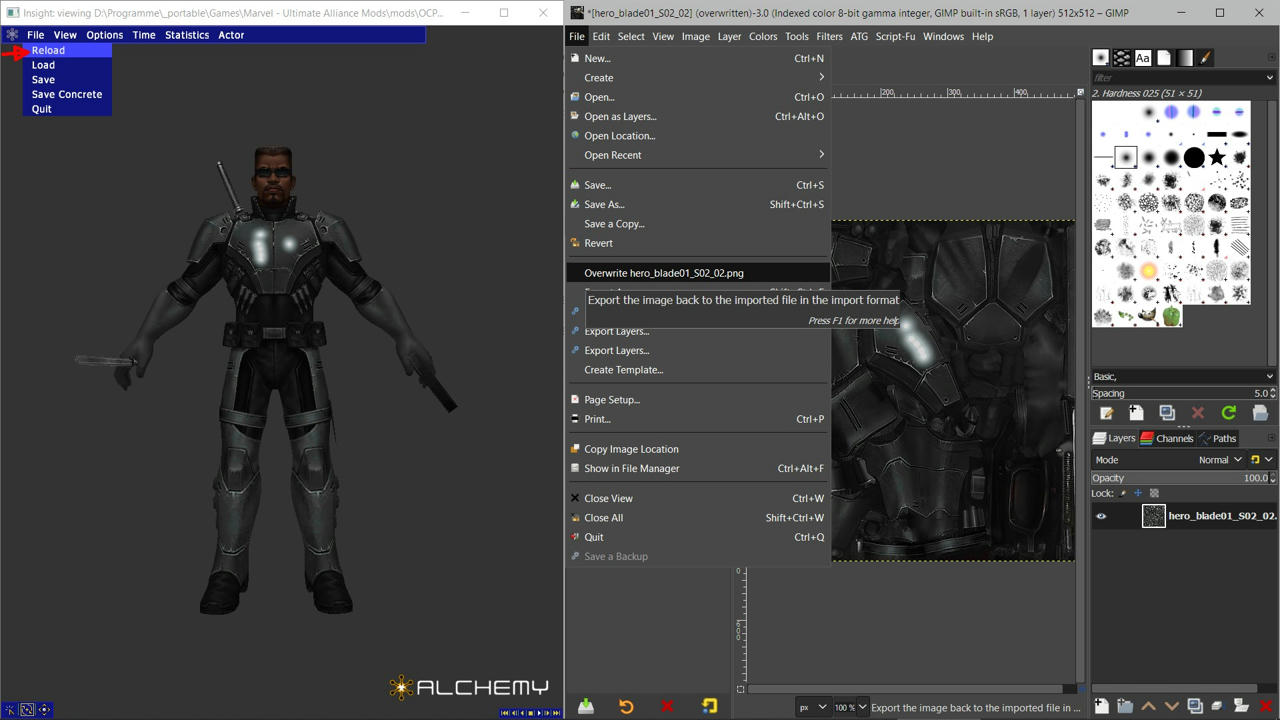Viewport: 1280px width, 720px height.
Task: Toggle lock position and size icon
Action: tap(1138, 493)
